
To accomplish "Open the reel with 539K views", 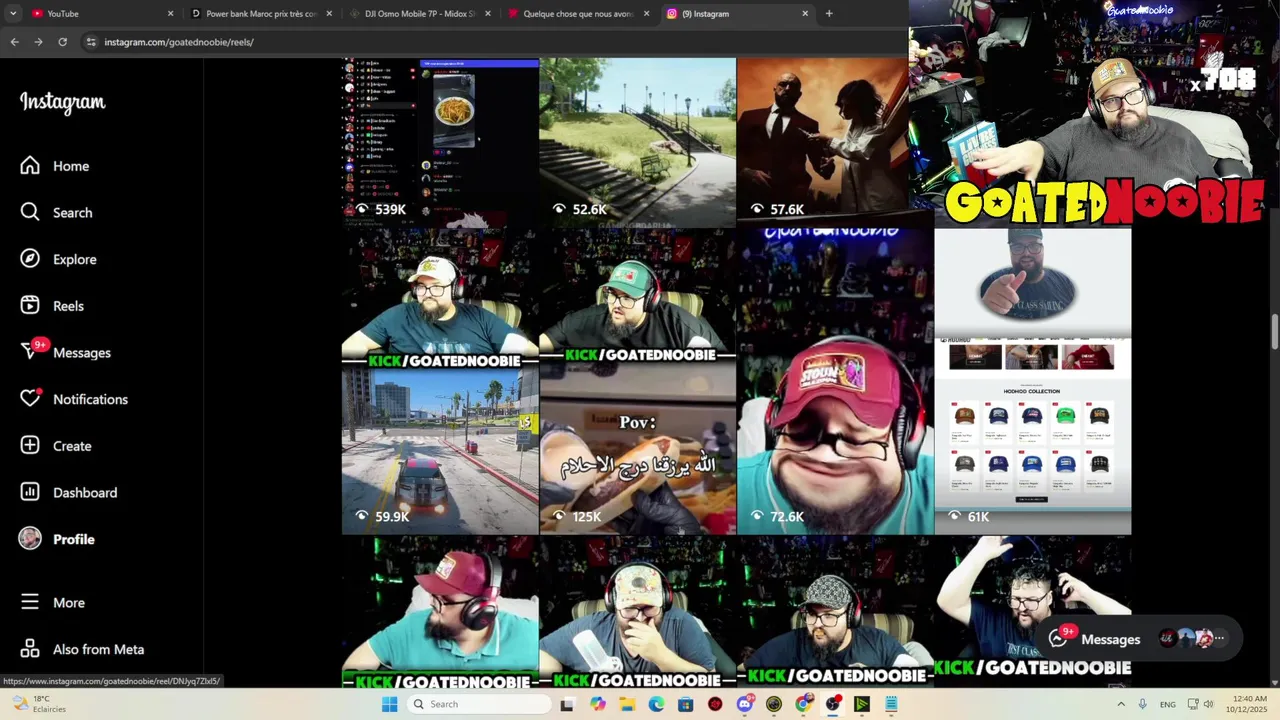I will pyautogui.click(x=440, y=142).
